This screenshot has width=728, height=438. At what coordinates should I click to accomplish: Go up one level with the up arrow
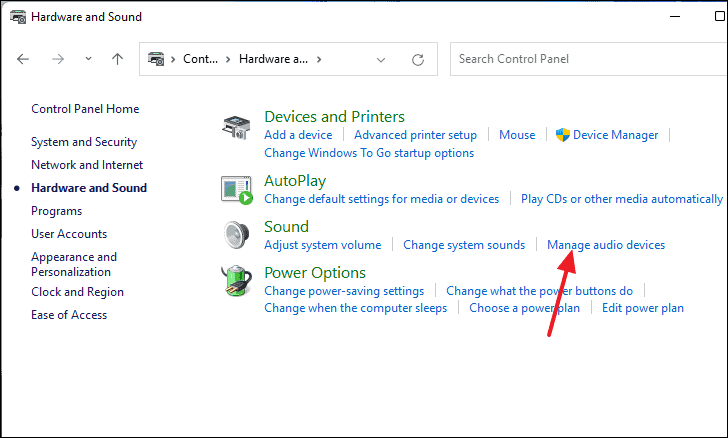117,59
